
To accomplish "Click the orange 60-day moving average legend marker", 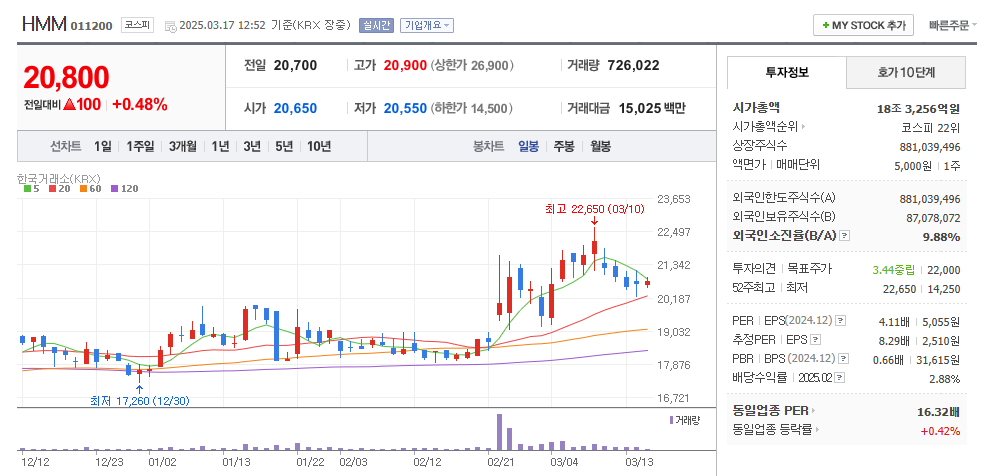I will 82,189.
